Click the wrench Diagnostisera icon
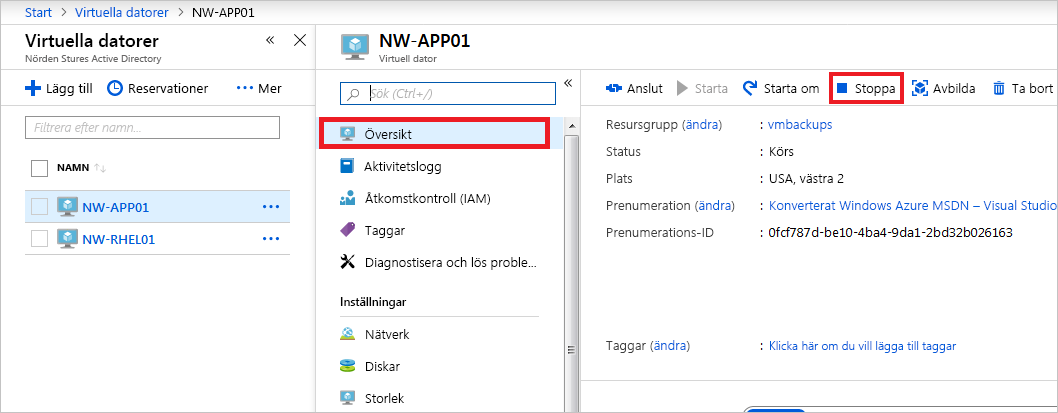Image resolution: width=1058 pixels, height=413 pixels. [347, 263]
